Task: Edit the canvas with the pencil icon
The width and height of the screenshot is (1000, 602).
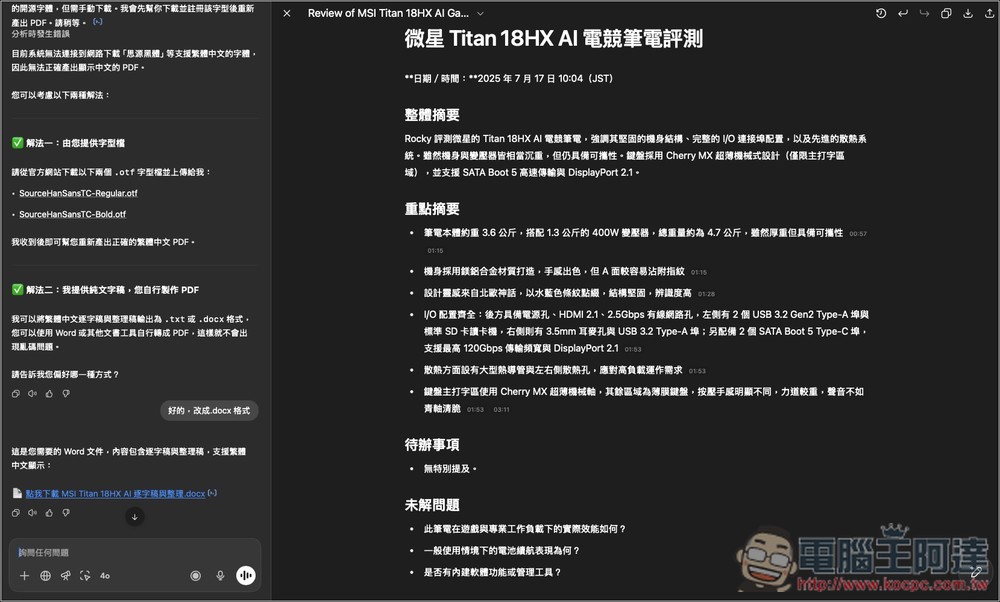Action: (976, 573)
